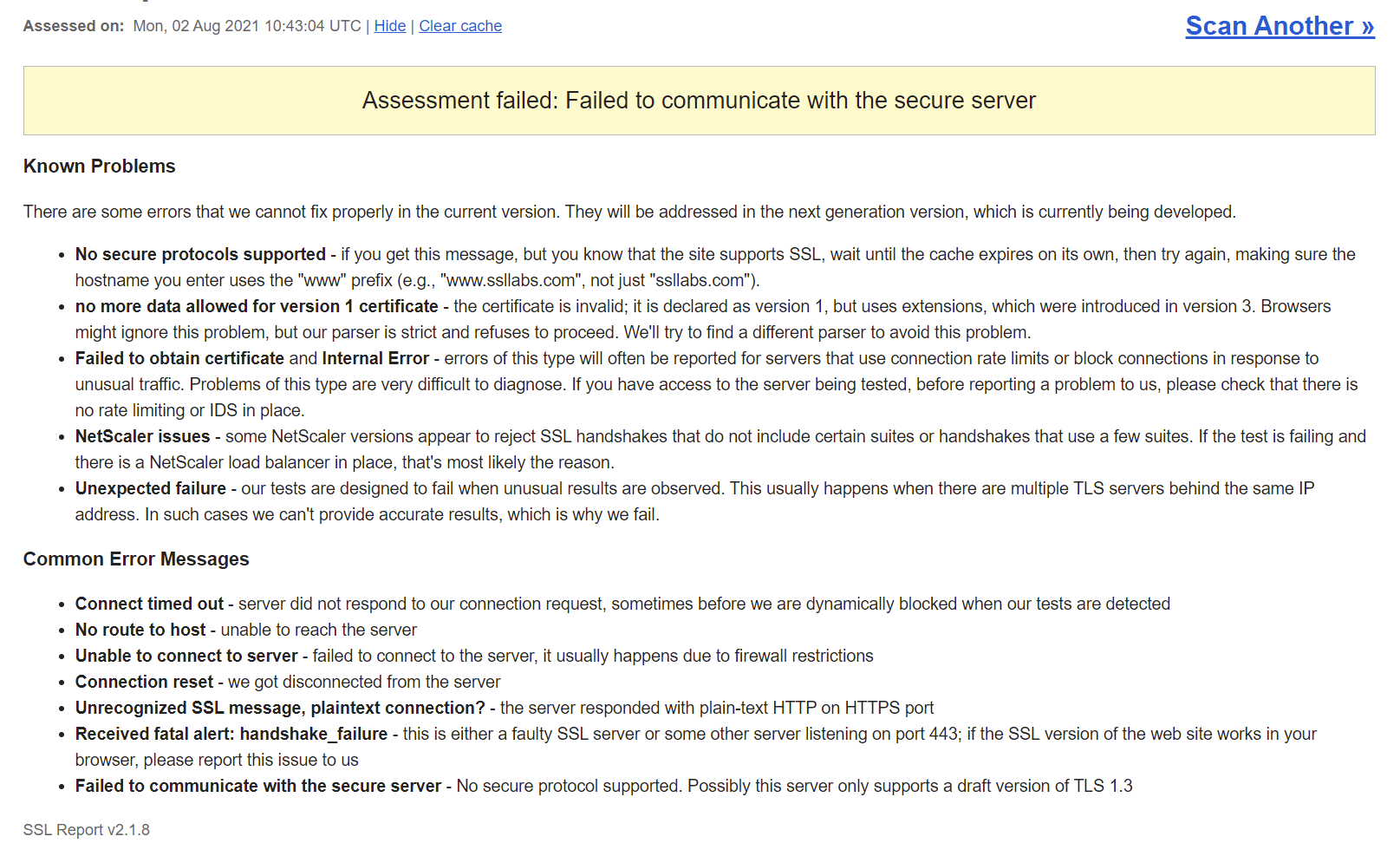
Task: Click the bold 'Failed to obtain certificate' text
Action: pos(179,358)
